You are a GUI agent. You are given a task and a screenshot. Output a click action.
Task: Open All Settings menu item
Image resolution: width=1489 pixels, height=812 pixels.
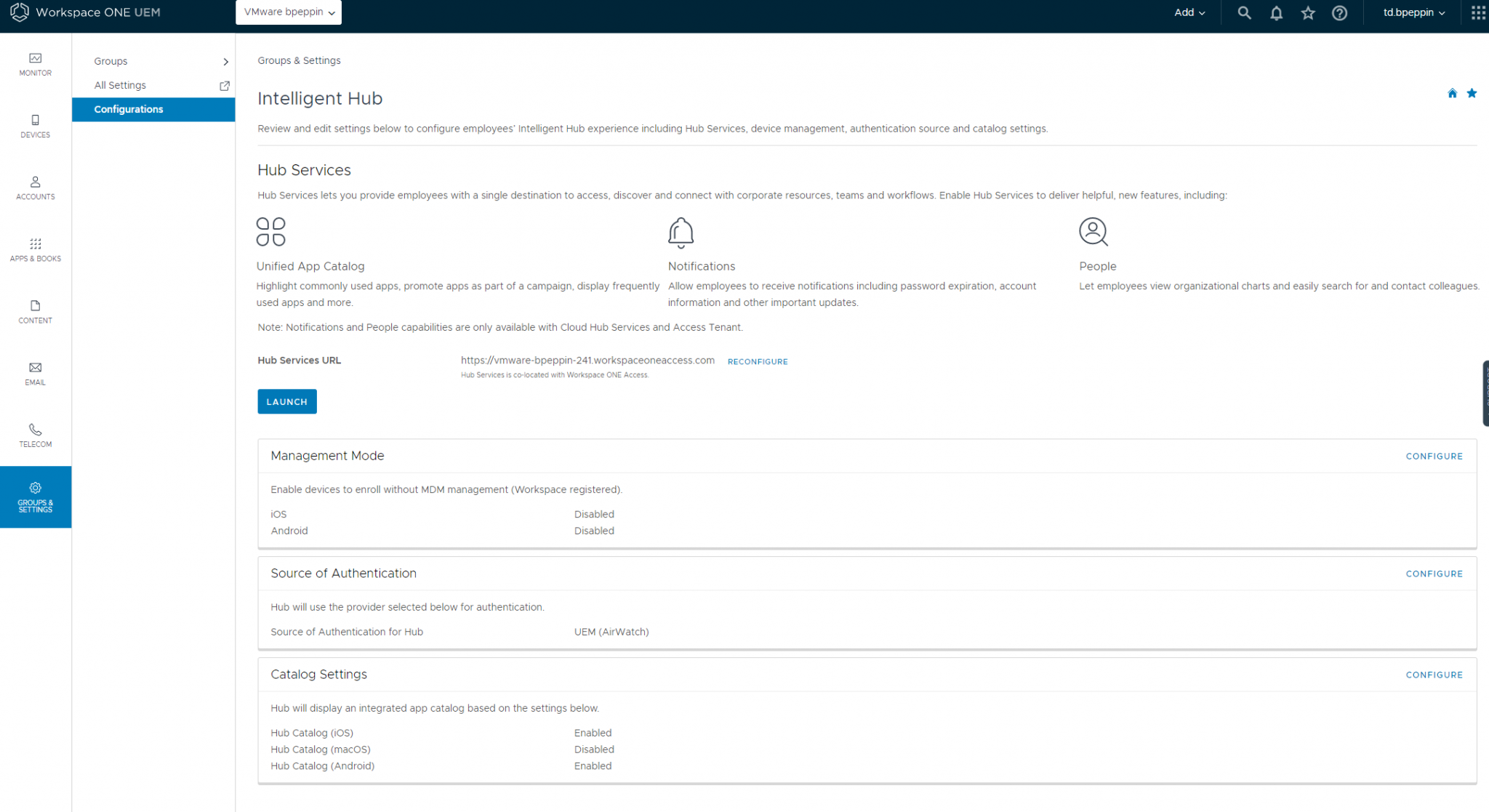pyautogui.click(x=120, y=85)
